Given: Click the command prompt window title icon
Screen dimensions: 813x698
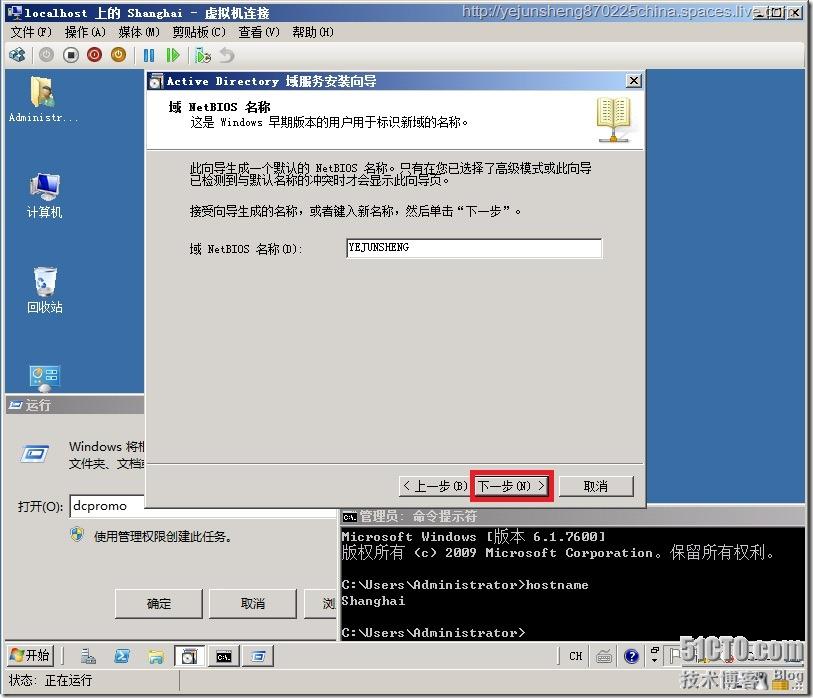Looking at the screenshot, I should tap(349, 516).
